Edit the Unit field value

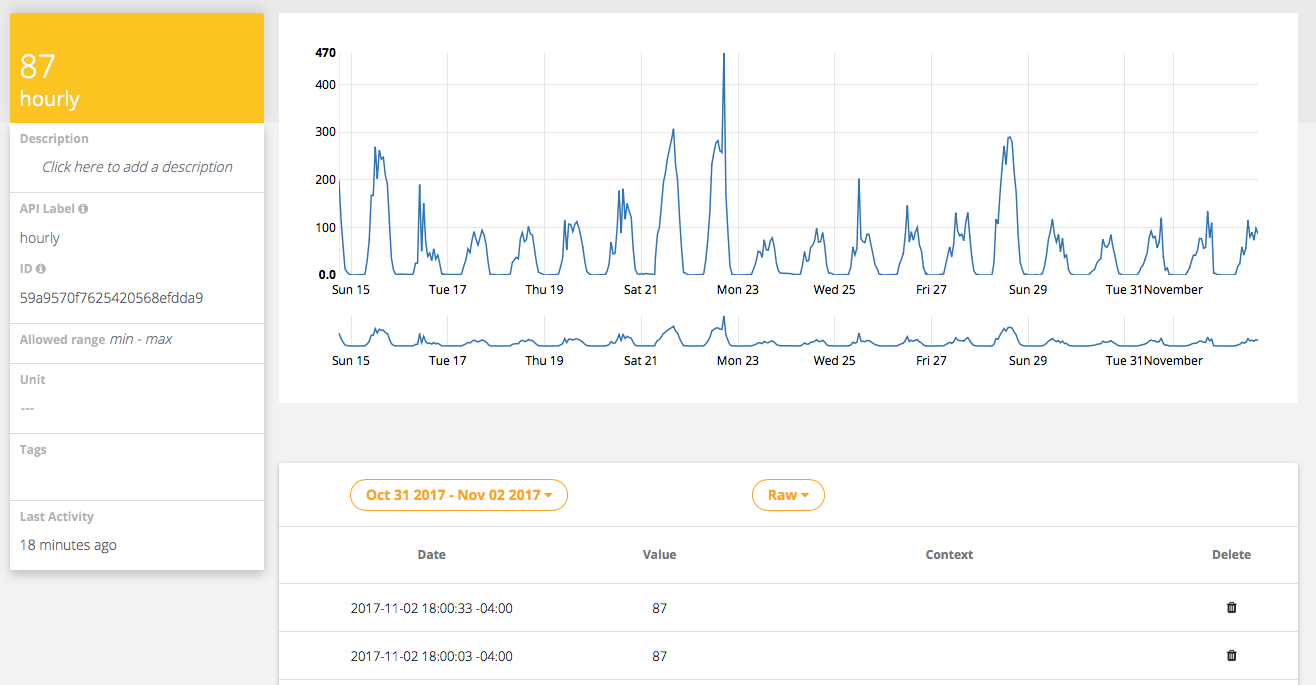pos(27,408)
